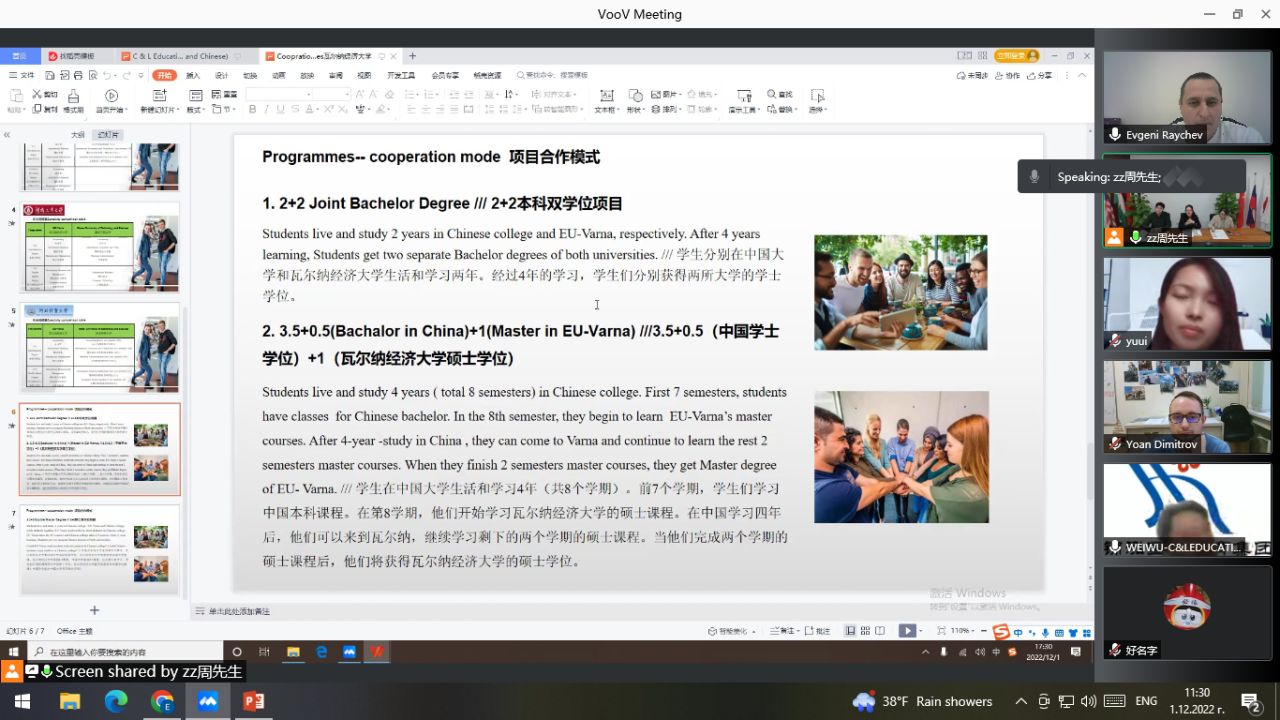
Task: Toggle Strikethrough formatting in the ribbon
Action: [295, 109]
